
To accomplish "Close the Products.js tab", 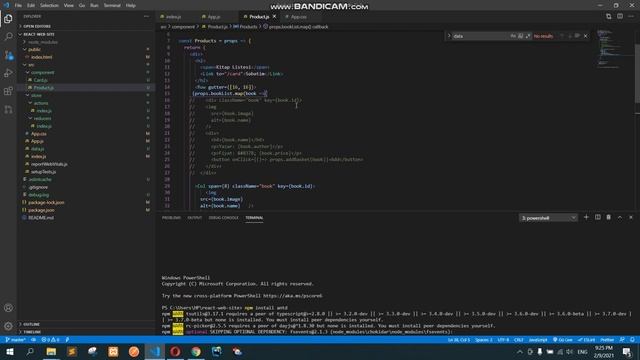I will 274,17.
